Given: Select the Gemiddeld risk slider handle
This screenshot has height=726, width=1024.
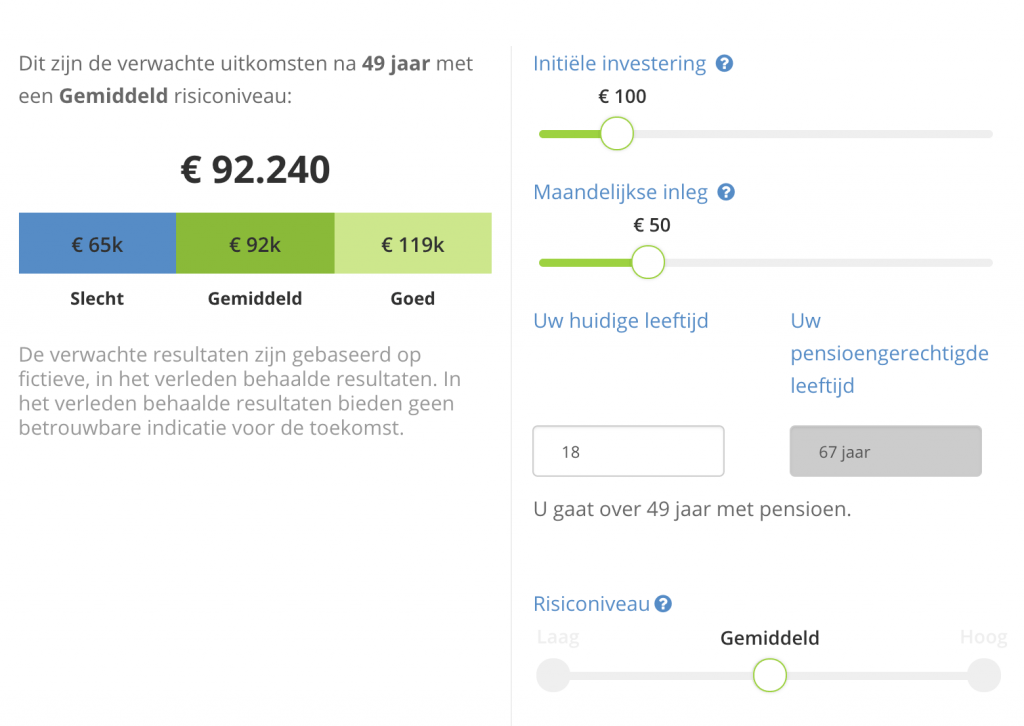Looking at the screenshot, I should 770,675.
